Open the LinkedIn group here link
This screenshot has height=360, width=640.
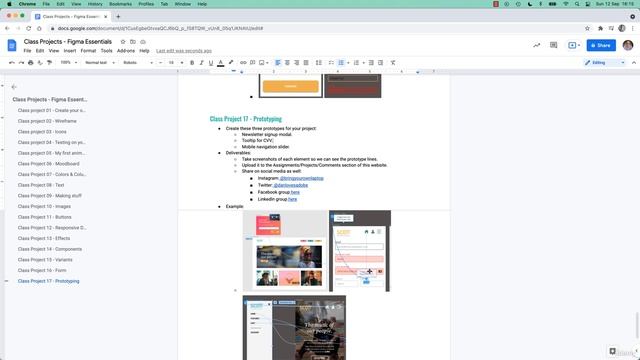[292, 199]
